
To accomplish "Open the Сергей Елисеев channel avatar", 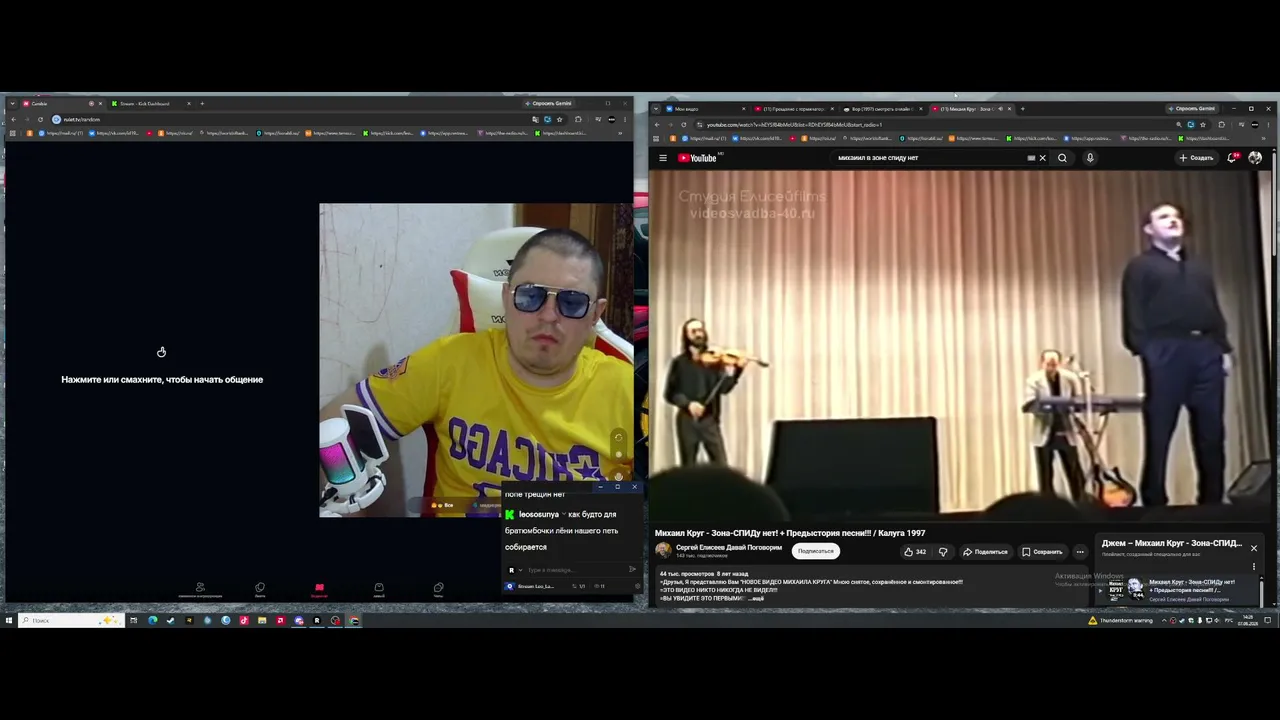I will pyautogui.click(x=663, y=551).
